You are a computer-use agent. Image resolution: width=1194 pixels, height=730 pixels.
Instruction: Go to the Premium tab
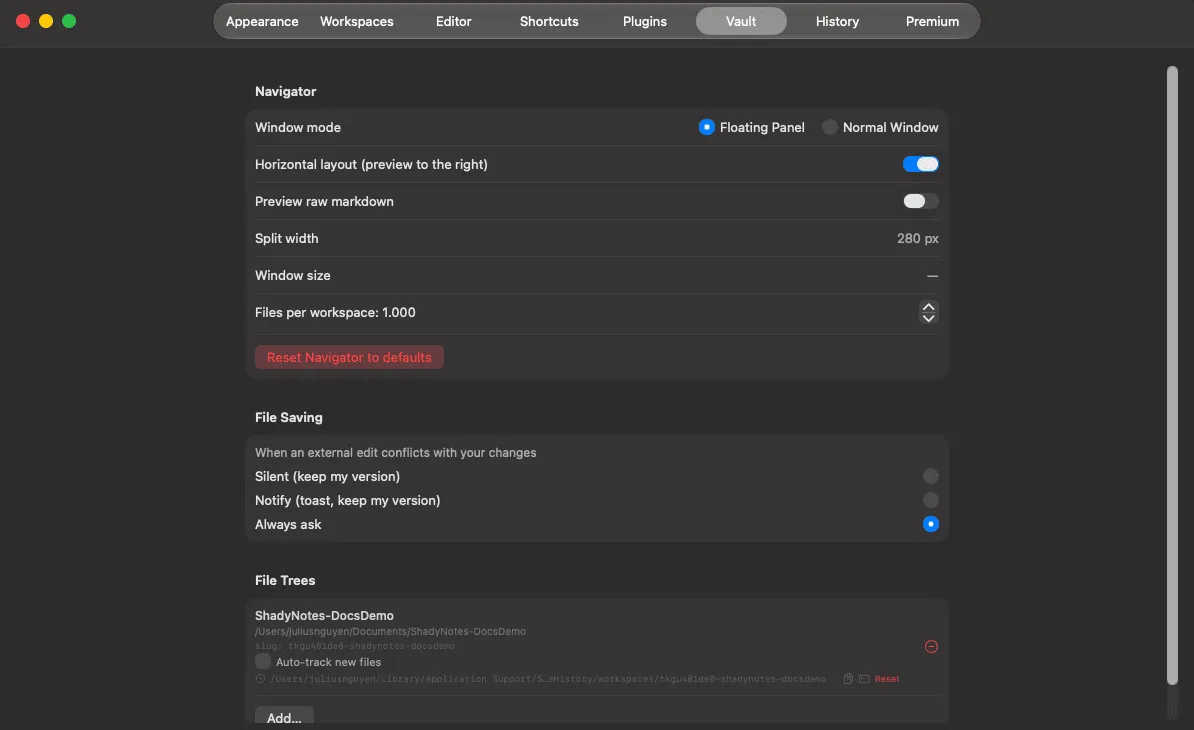click(932, 21)
